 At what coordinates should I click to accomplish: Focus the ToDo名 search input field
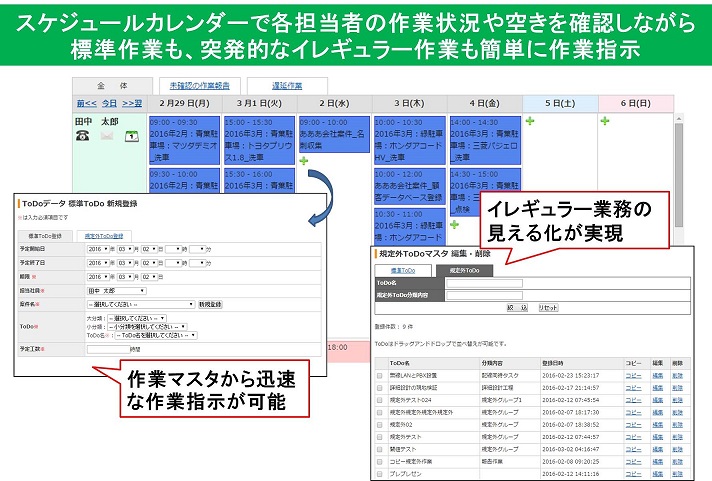pos(484,283)
